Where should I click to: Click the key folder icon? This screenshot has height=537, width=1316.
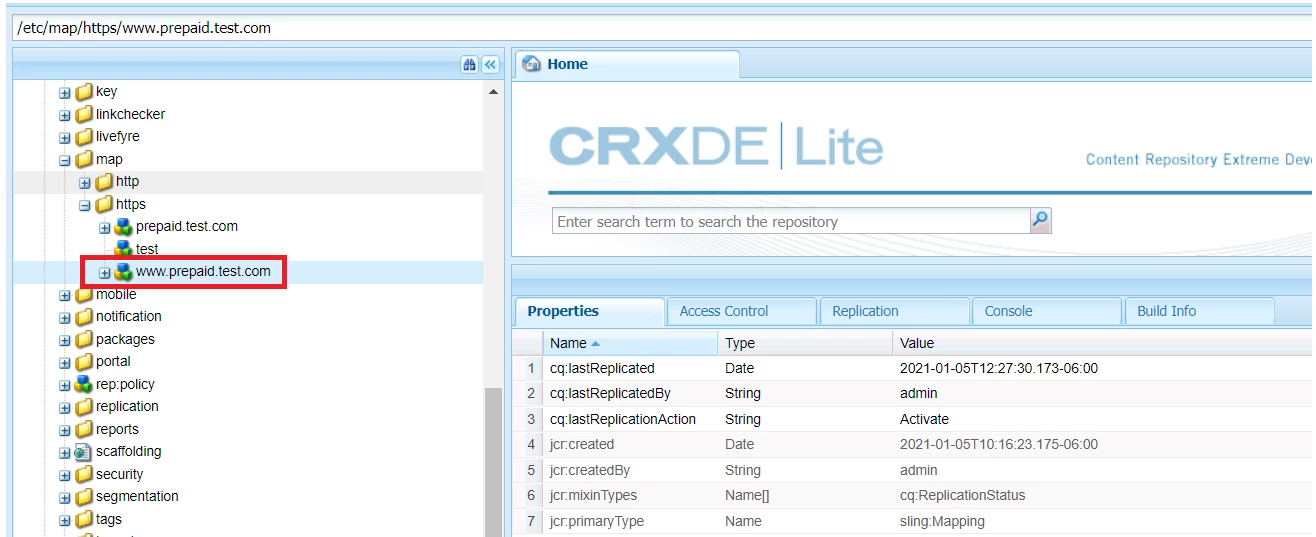84,92
